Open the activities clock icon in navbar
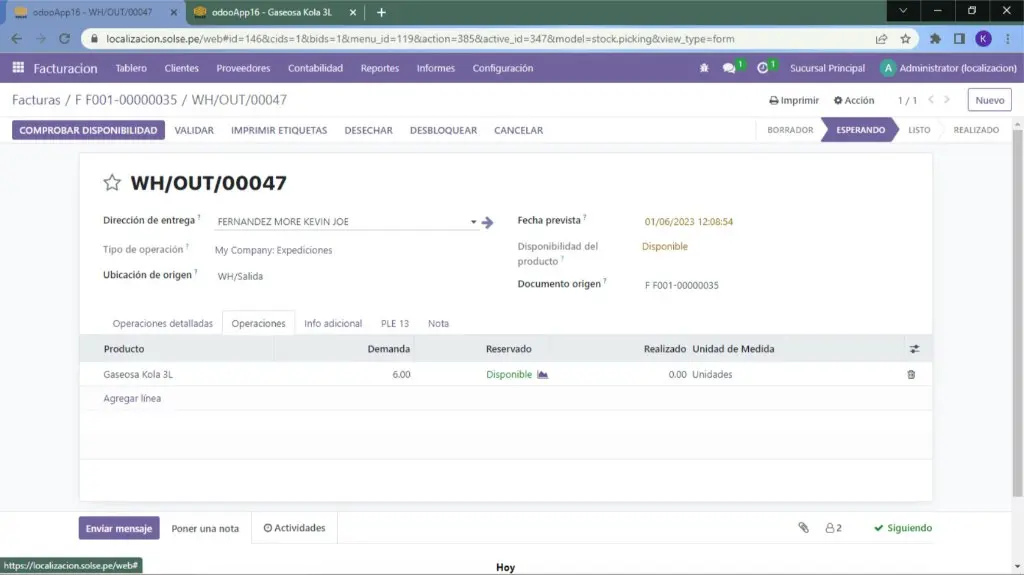 pos(763,68)
